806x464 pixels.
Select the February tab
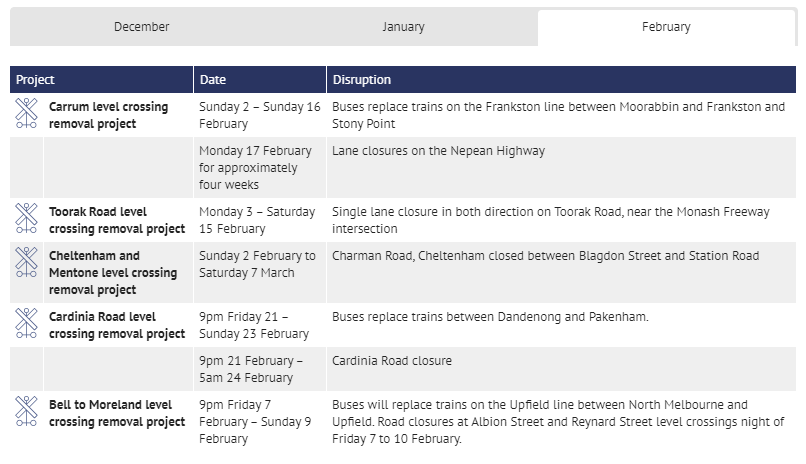click(666, 27)
